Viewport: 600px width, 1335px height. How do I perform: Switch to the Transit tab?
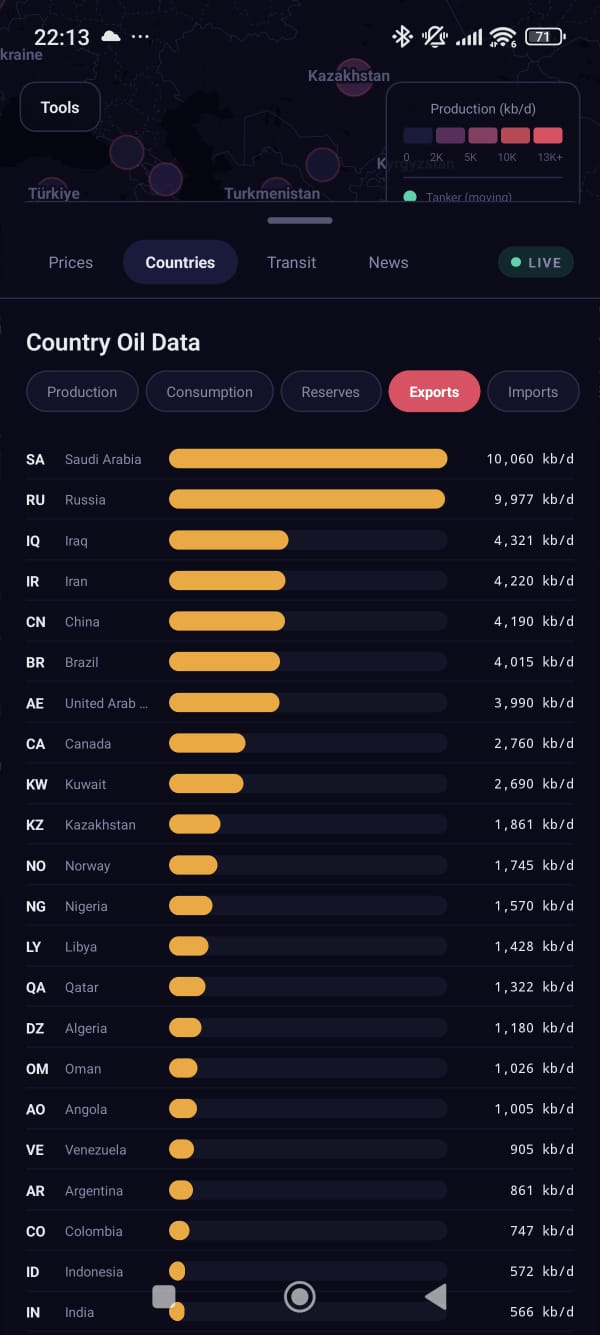[x=291, y=262]
